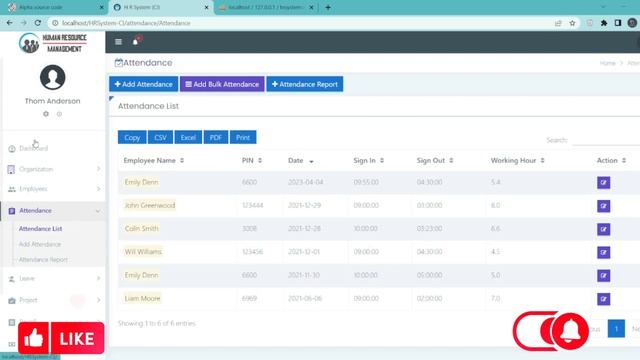
Task: Select Liam Moore employee name
Action: click(x=142, y=298)
